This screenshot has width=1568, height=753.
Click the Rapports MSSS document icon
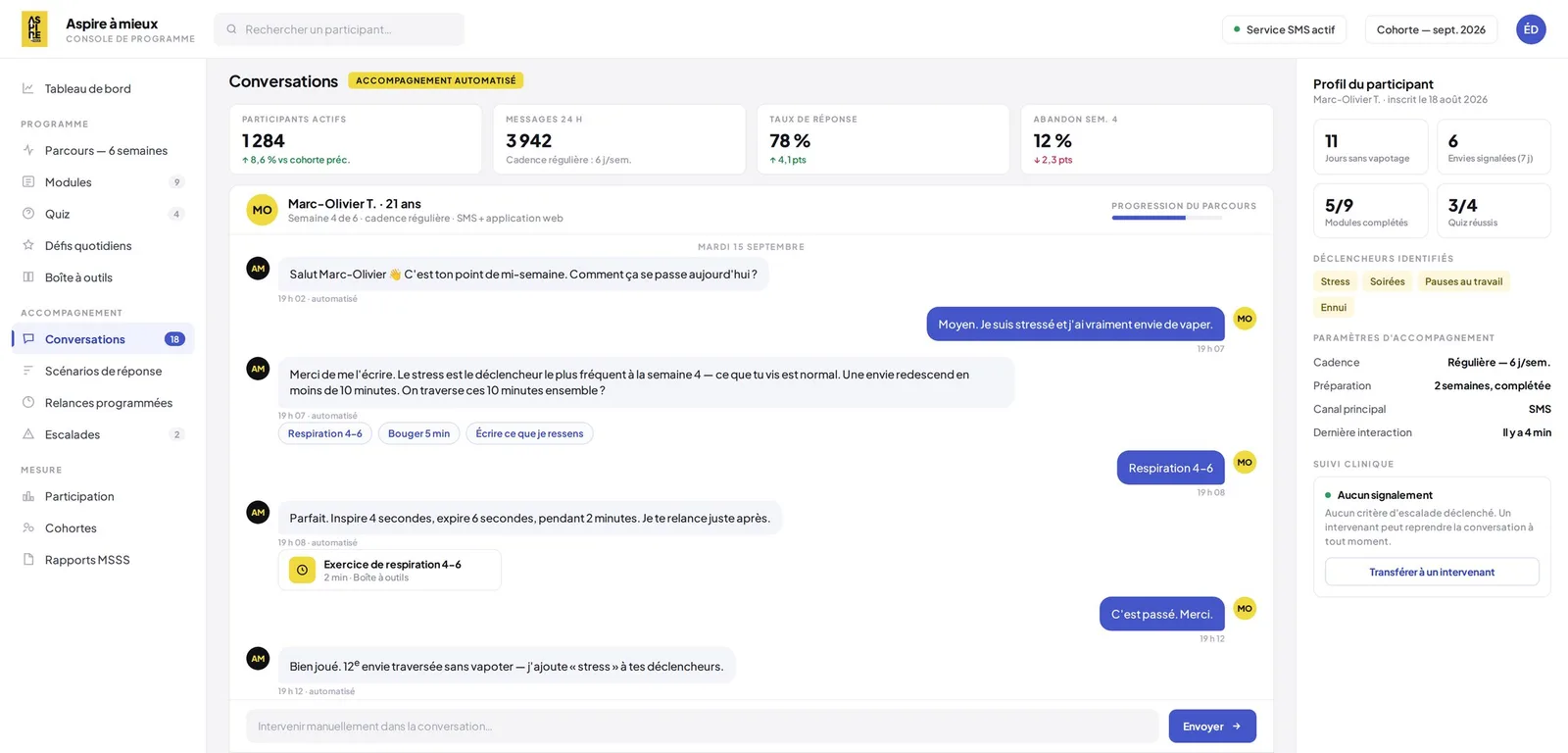point(28,560)
